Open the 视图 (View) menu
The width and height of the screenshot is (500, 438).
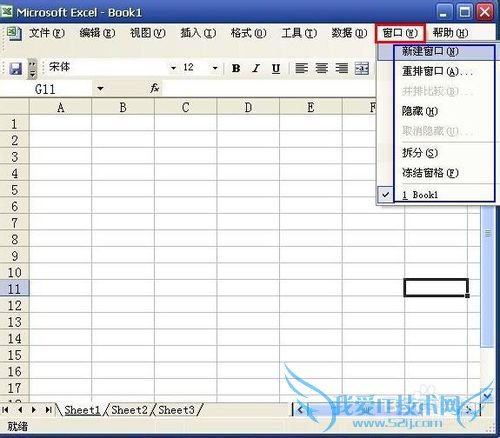point(148,33)
